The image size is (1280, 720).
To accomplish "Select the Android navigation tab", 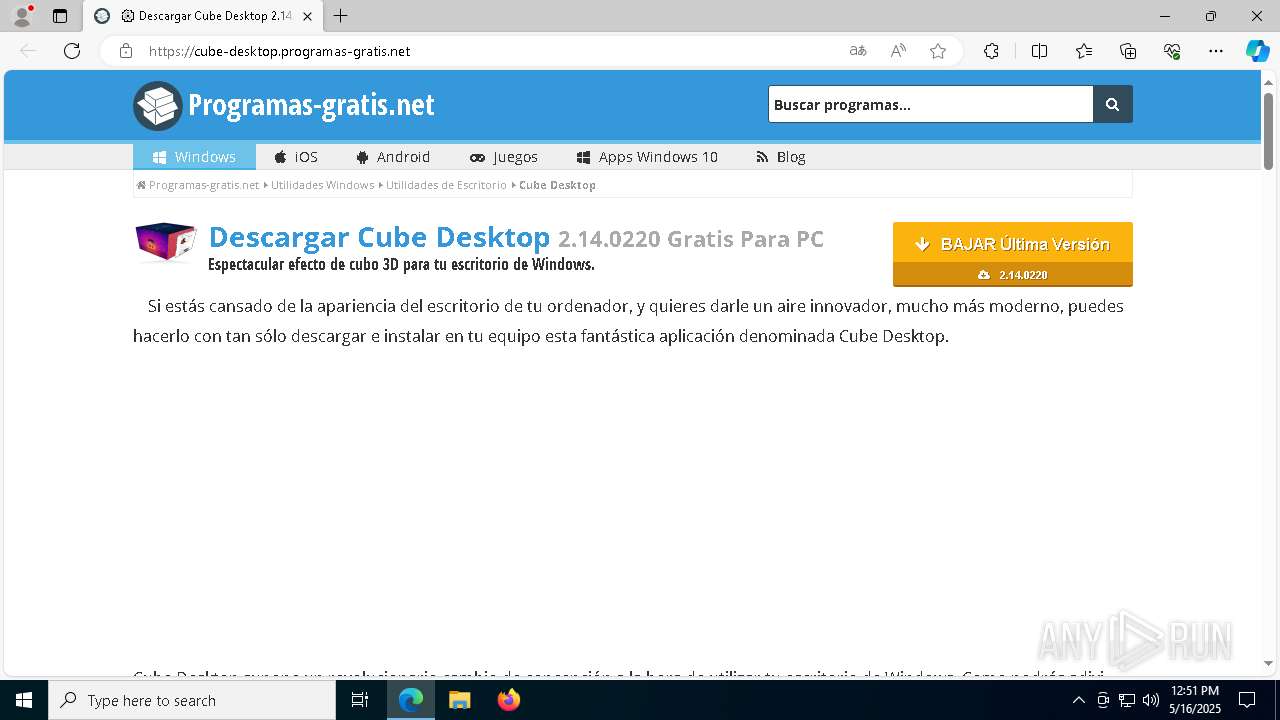I will pos(393,157).
